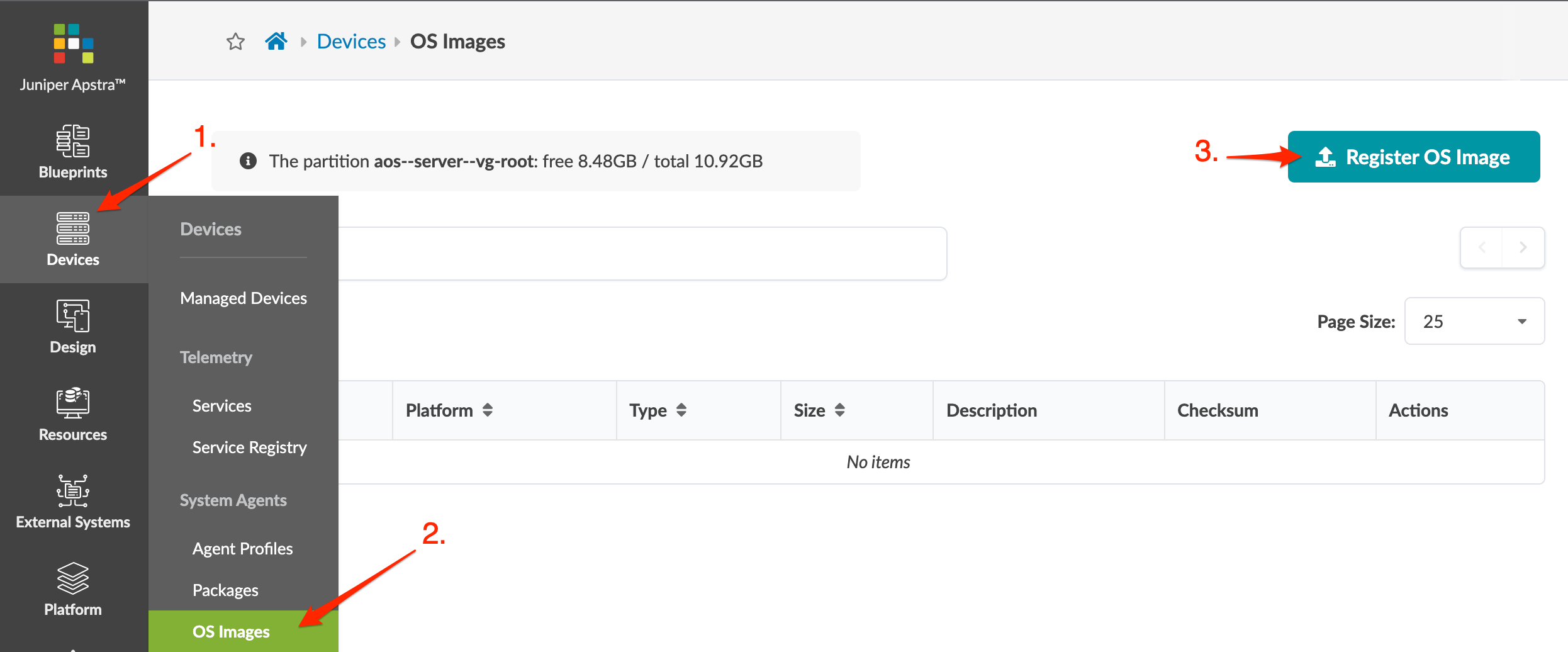The height and width of the screenshot is (652, 1568).
Task: Open Blueprints from the sidebar
Action: 73,152
